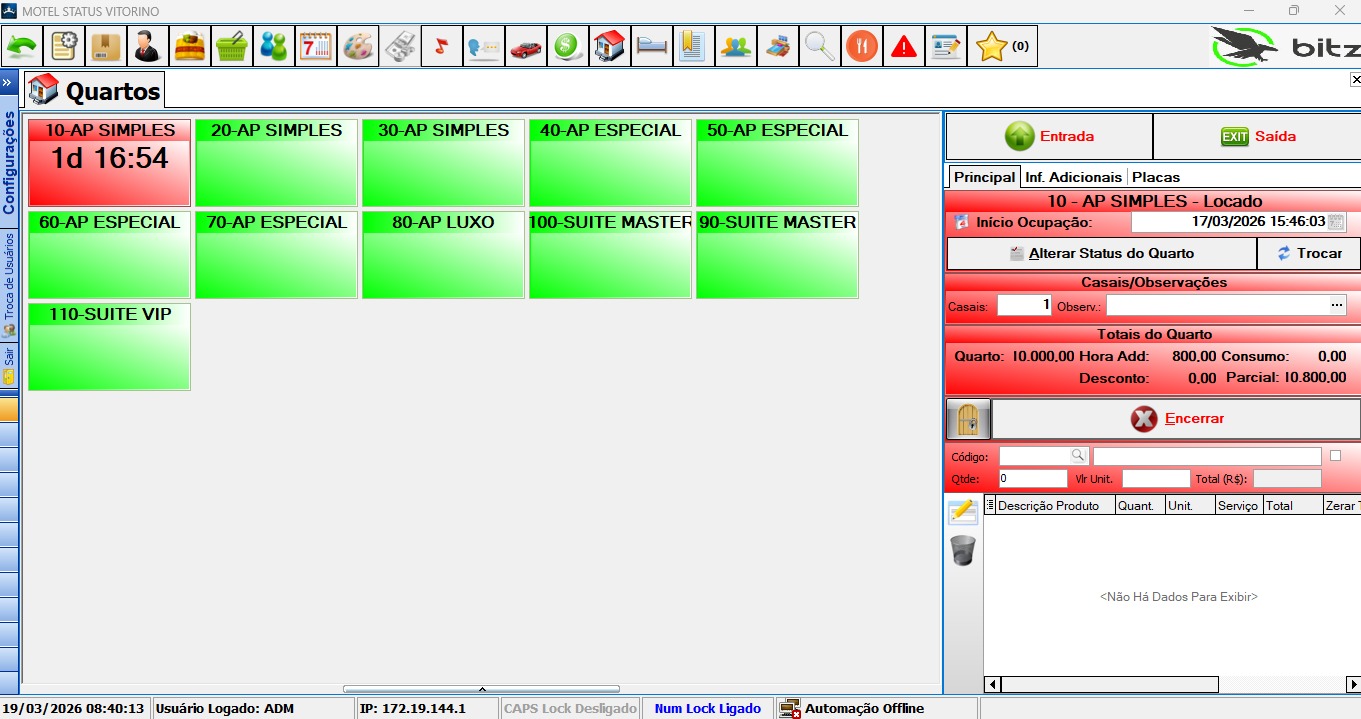Open the product grid column selector
Image resolution: width=1361 pixels, height=719 pixels.
(x=990, y=506)
